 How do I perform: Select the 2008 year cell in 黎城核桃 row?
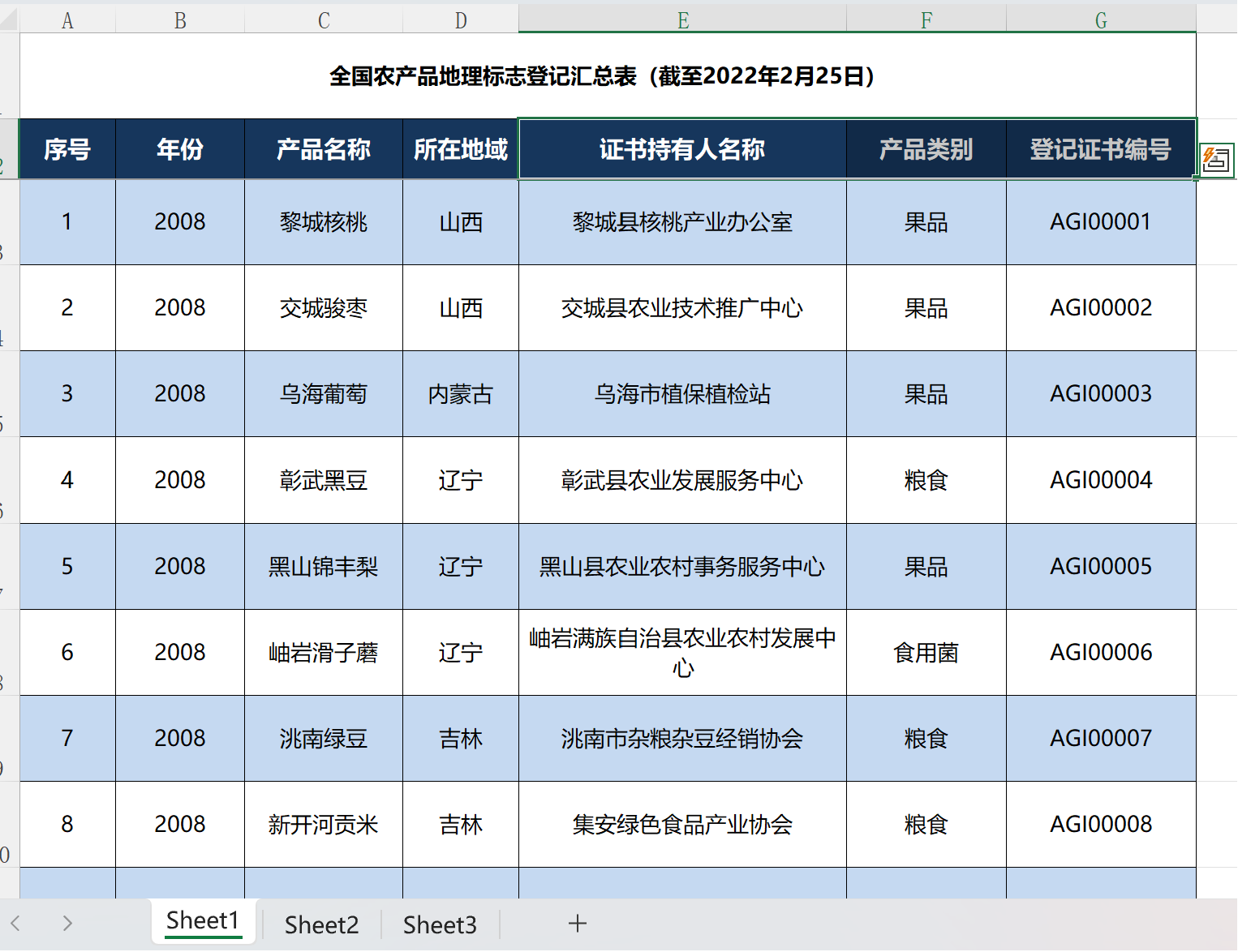180,222
